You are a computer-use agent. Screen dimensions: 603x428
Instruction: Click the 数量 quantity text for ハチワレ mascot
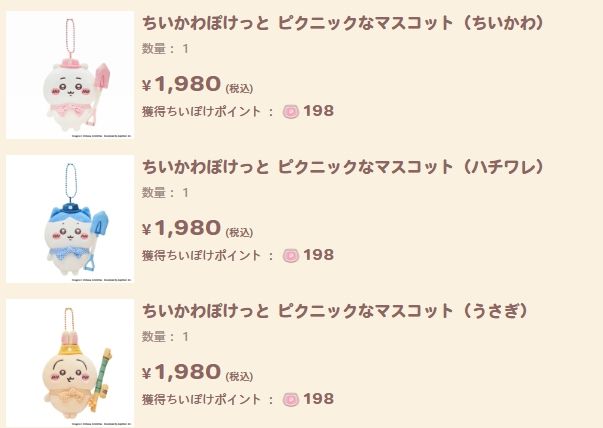(x=165, y=192)
